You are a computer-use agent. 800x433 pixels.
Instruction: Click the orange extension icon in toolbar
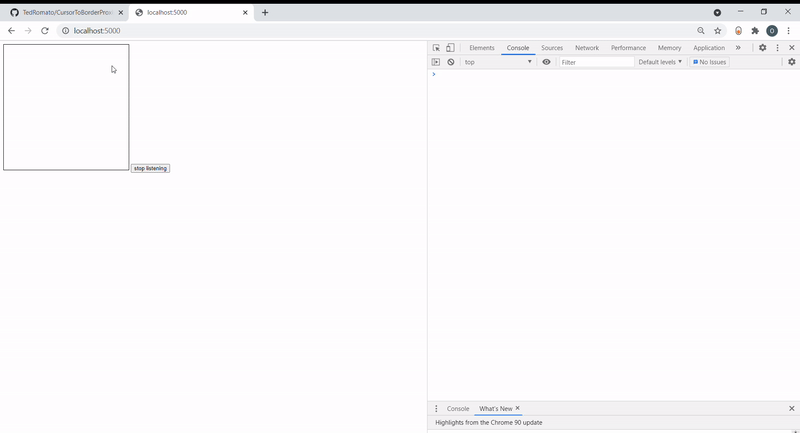738,31
